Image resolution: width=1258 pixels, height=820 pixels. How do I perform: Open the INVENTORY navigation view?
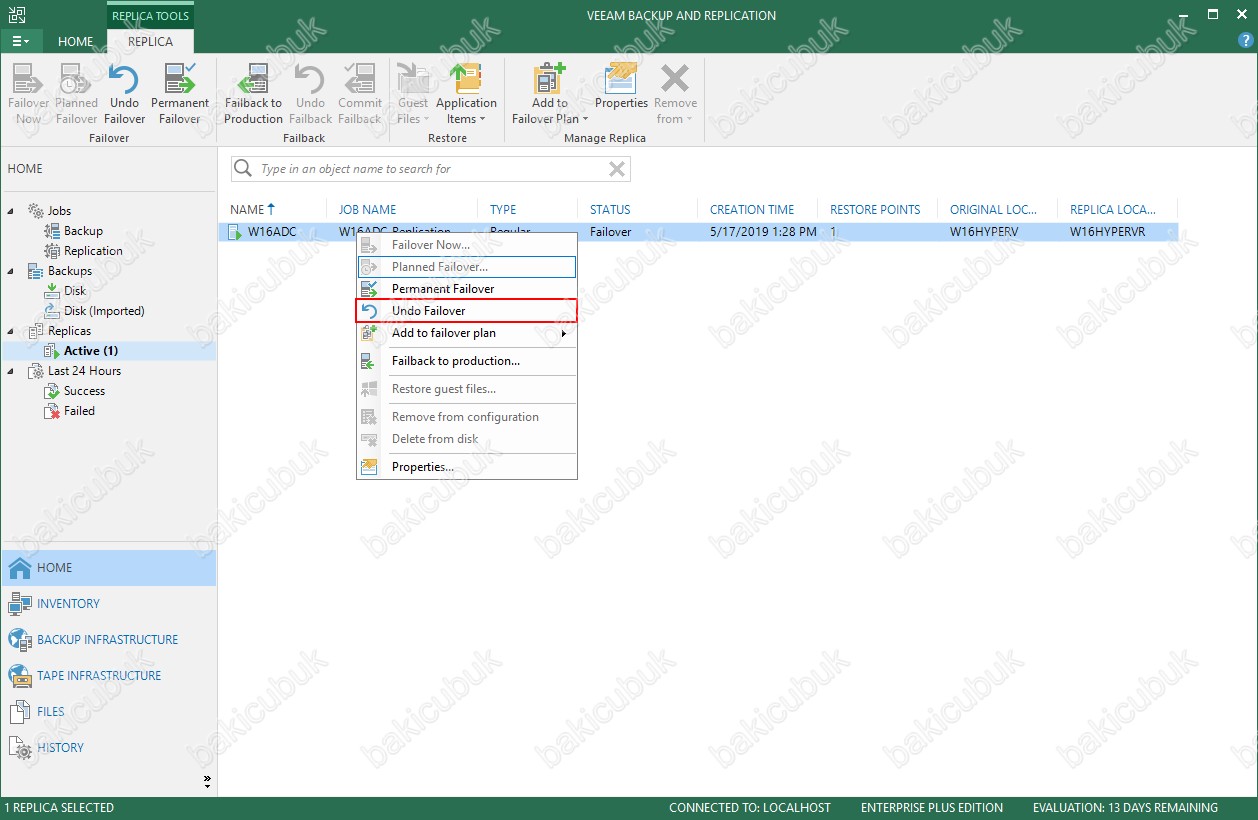[108, 603]
